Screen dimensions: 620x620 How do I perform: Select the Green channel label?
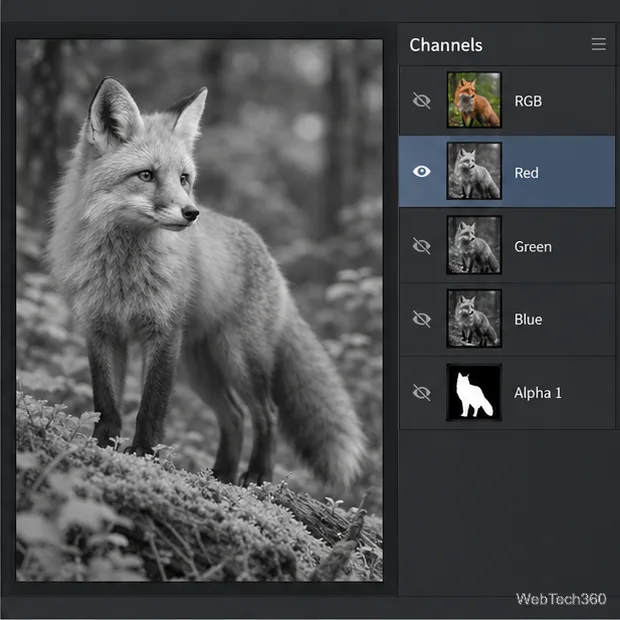[533, 247]
